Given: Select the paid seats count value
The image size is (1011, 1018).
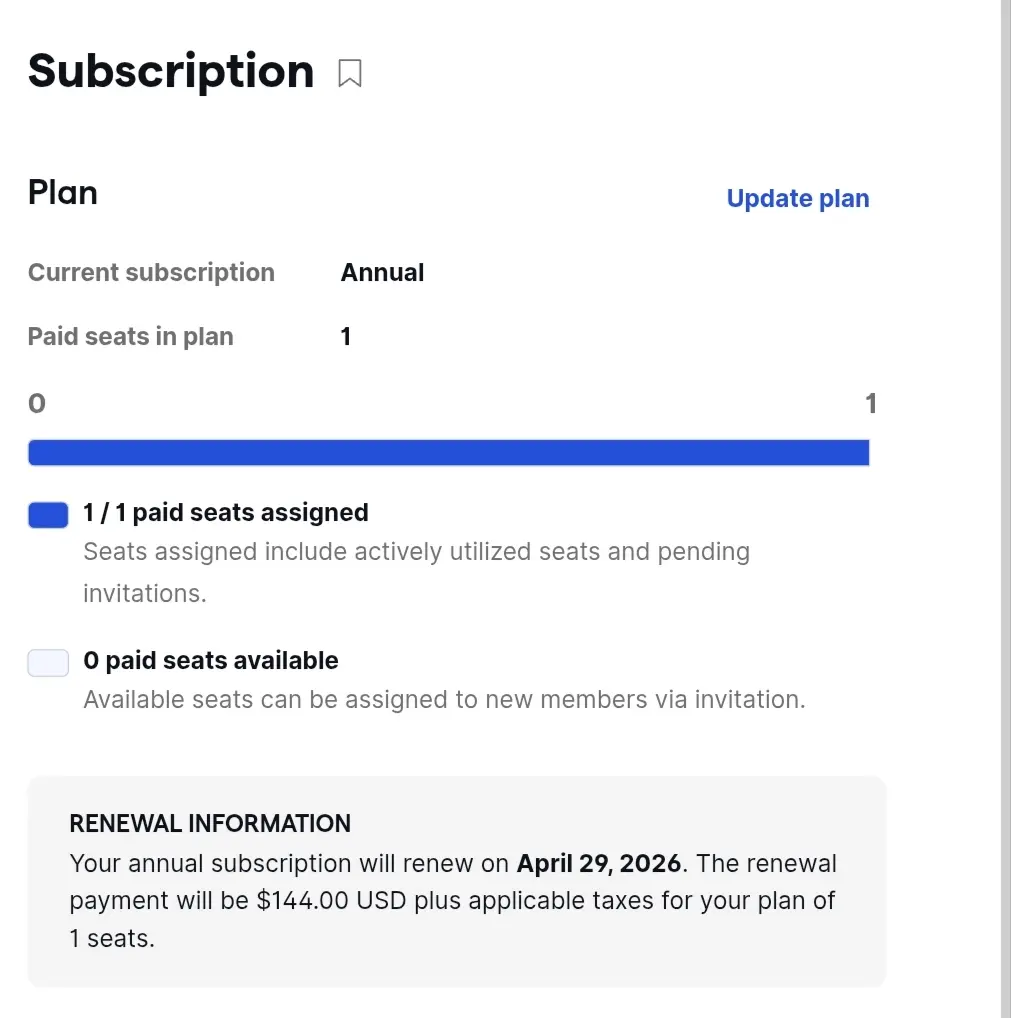Looking at the screenshot, I should pos(346,336).
